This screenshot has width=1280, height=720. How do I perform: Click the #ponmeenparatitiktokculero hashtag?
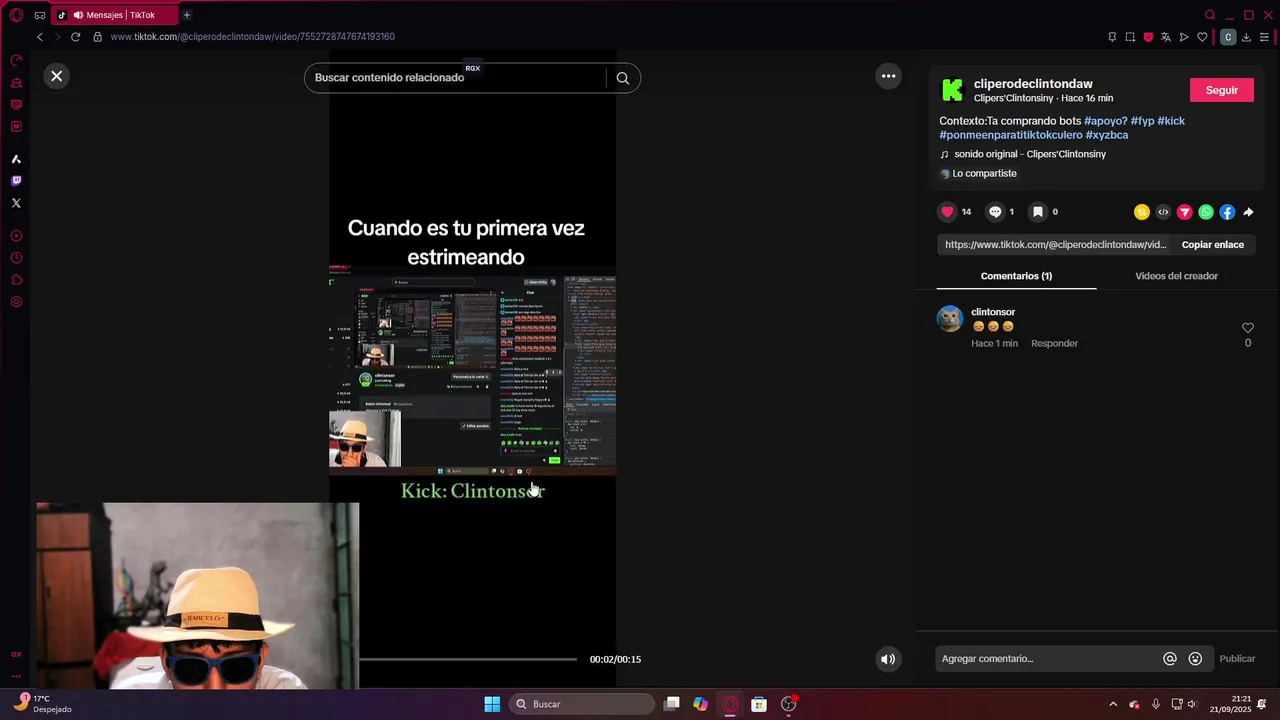pyautogui.click(x=1011, y=135)
